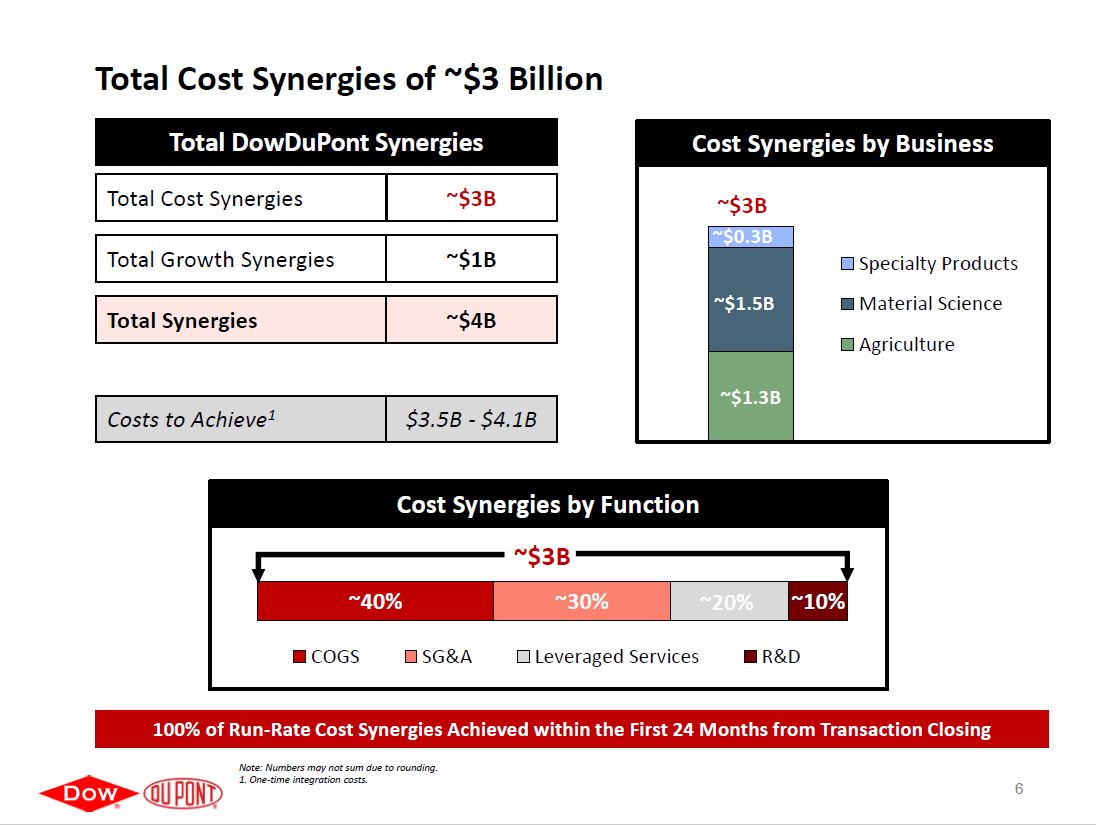1096x825 pixels.
Task: Click the COGS legend color square
Action: click(x=300, y=657)
